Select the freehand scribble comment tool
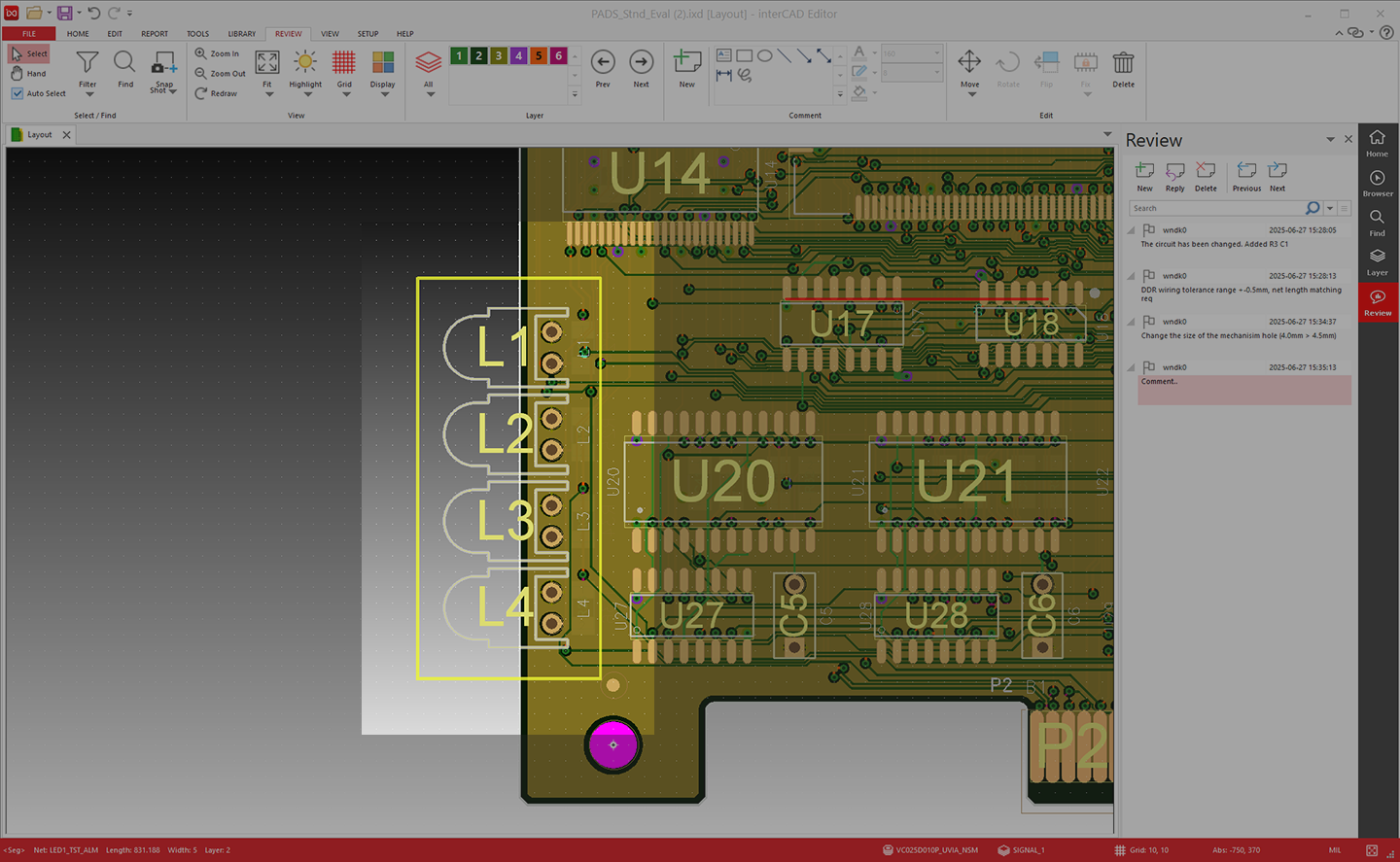Image resolution: width=1400 pixels, height=862 pixels. click(745, 75)
